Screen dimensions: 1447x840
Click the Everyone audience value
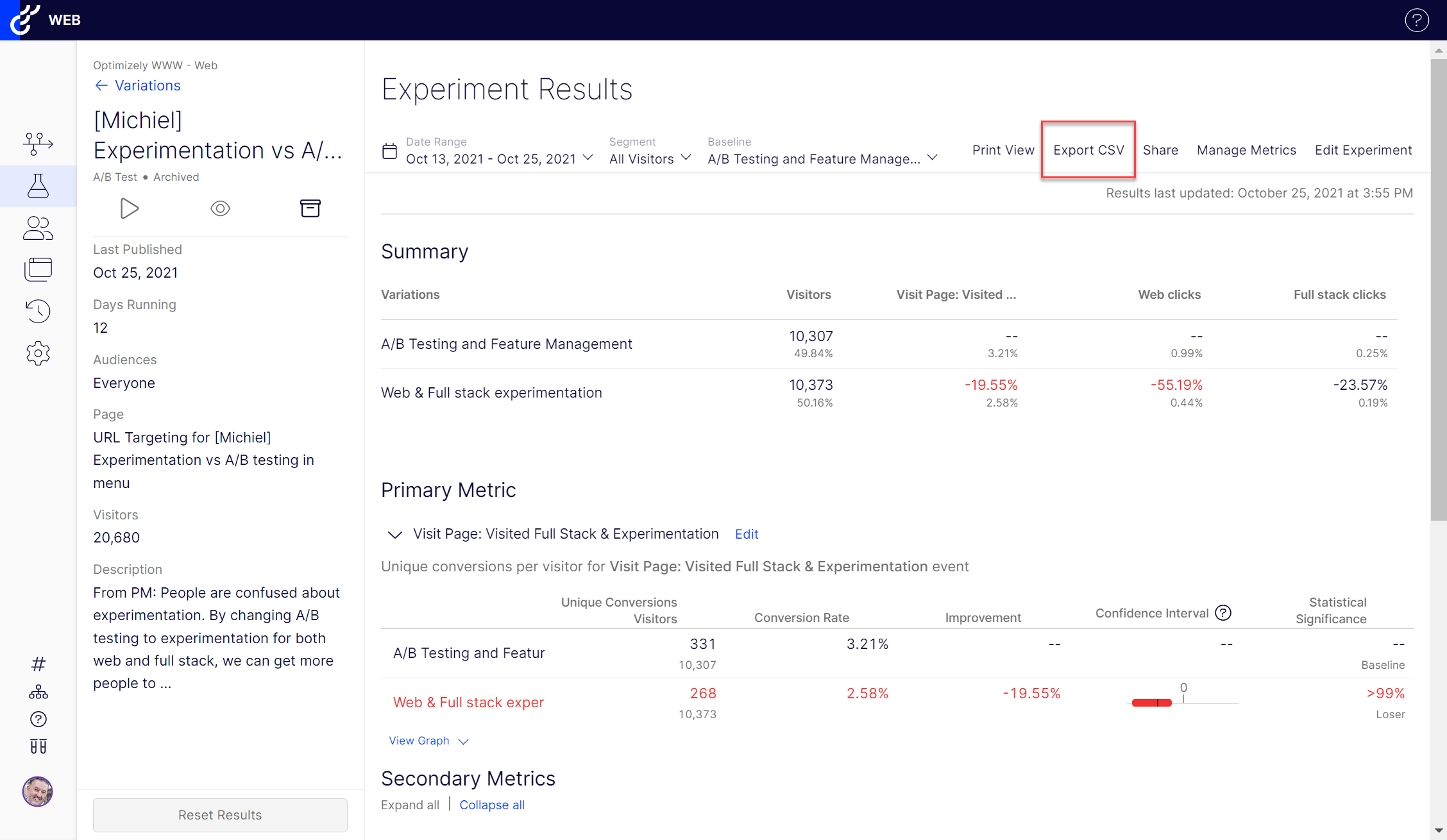click(124, 383)
